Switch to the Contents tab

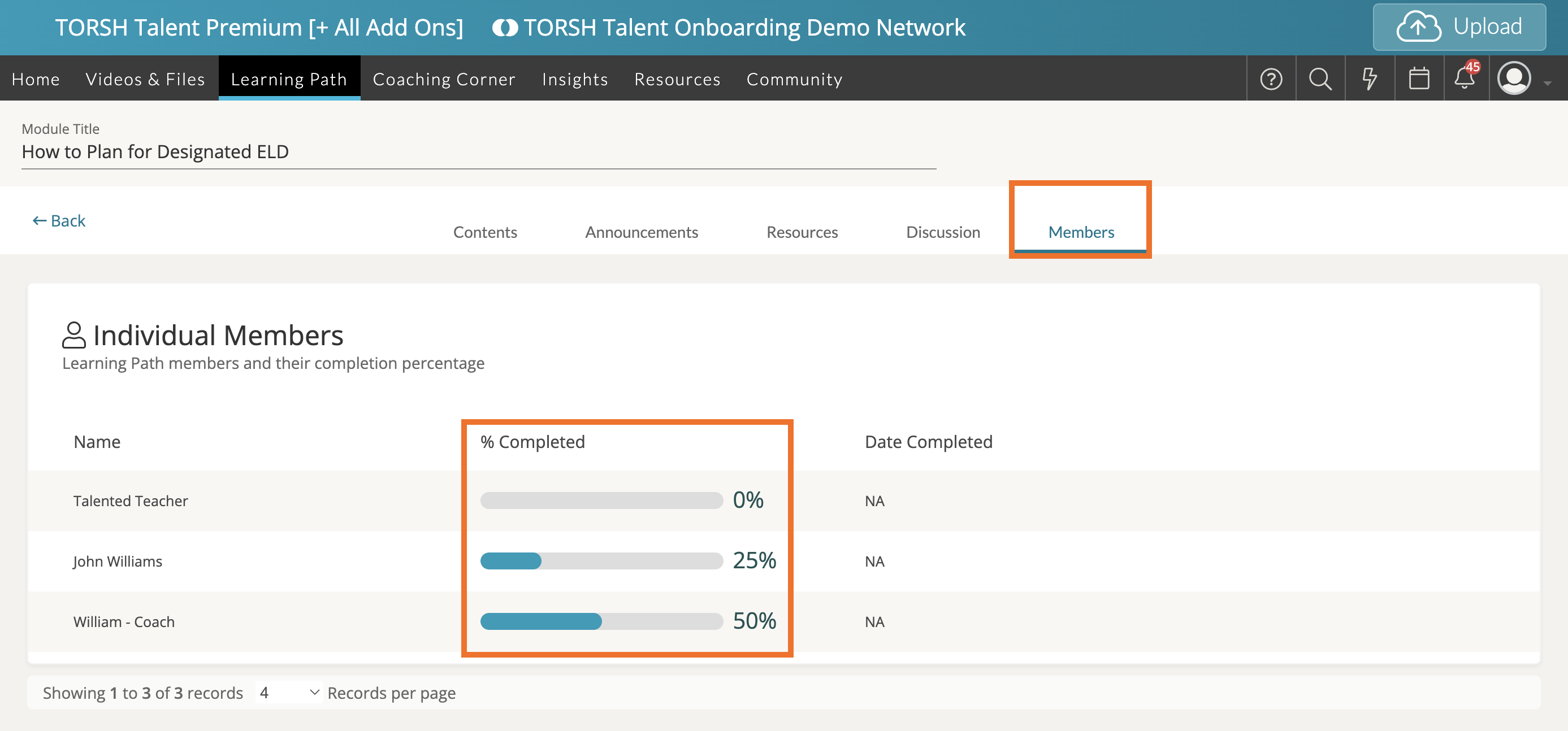(x=484, y=232)
